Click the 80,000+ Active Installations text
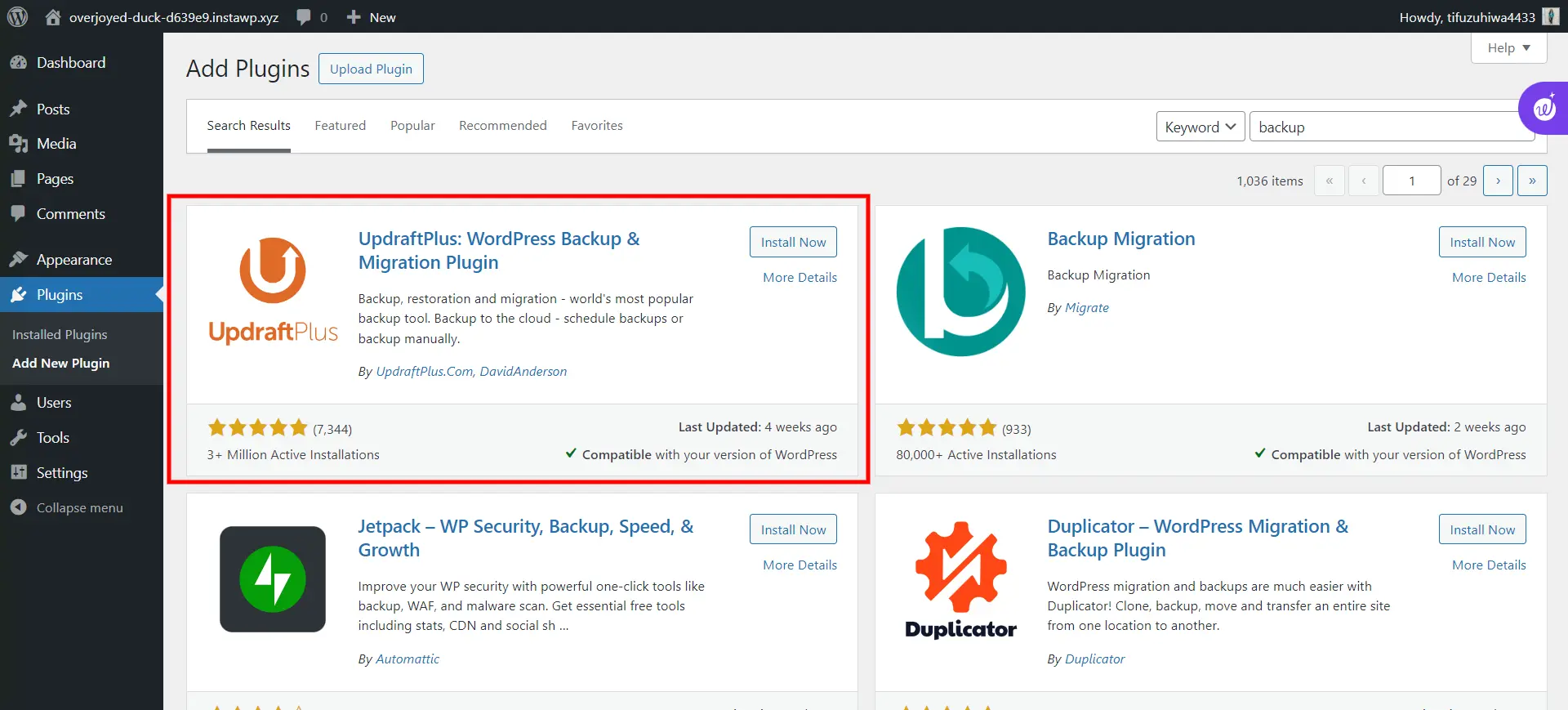1568x710 pixels. [976, 455]
